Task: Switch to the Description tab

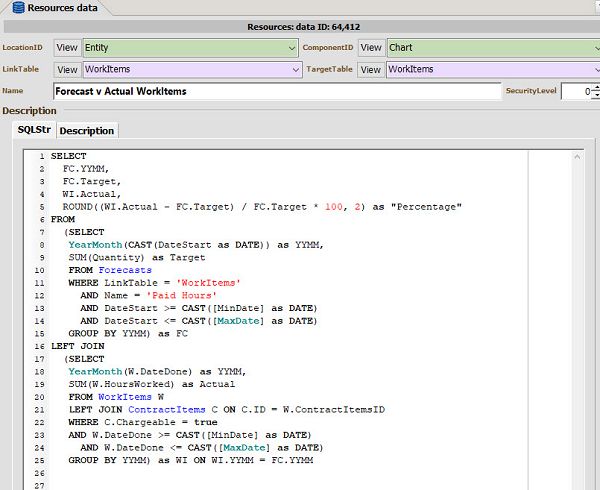Action: (87, 131)
